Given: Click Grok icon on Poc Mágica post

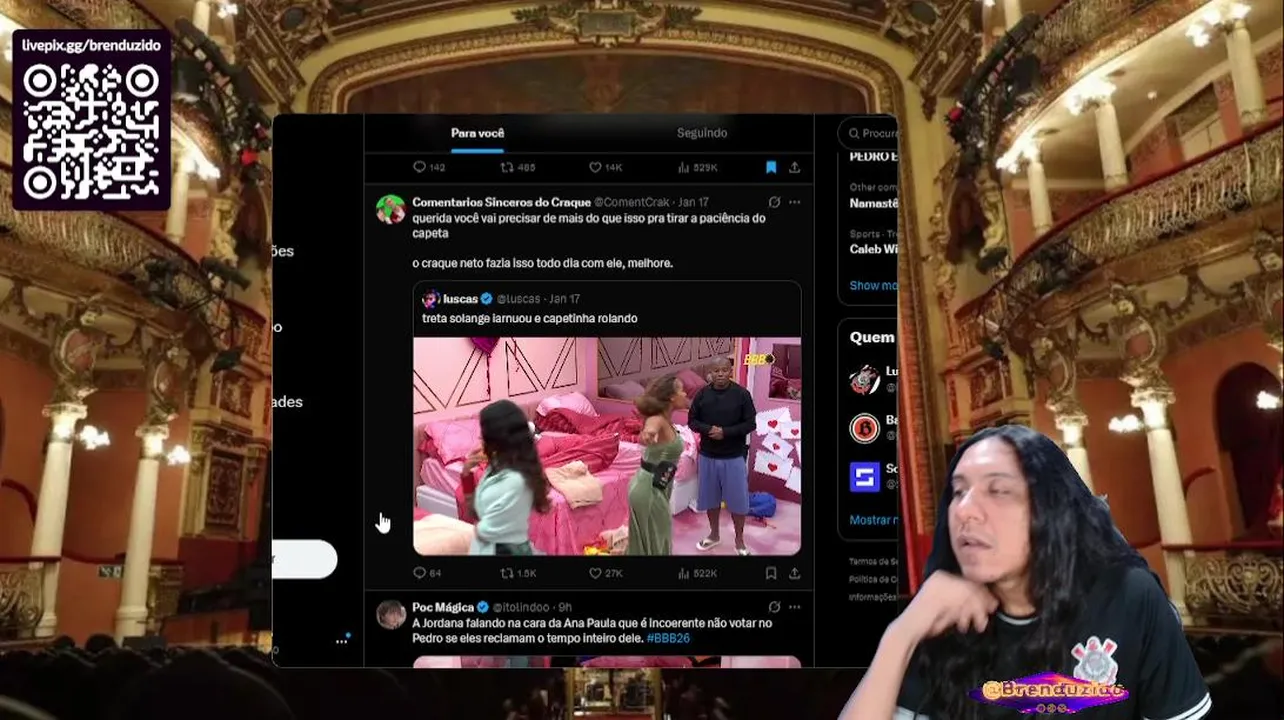Looking at the screenshot, I should pyautogui.click(x=773, y=607).
